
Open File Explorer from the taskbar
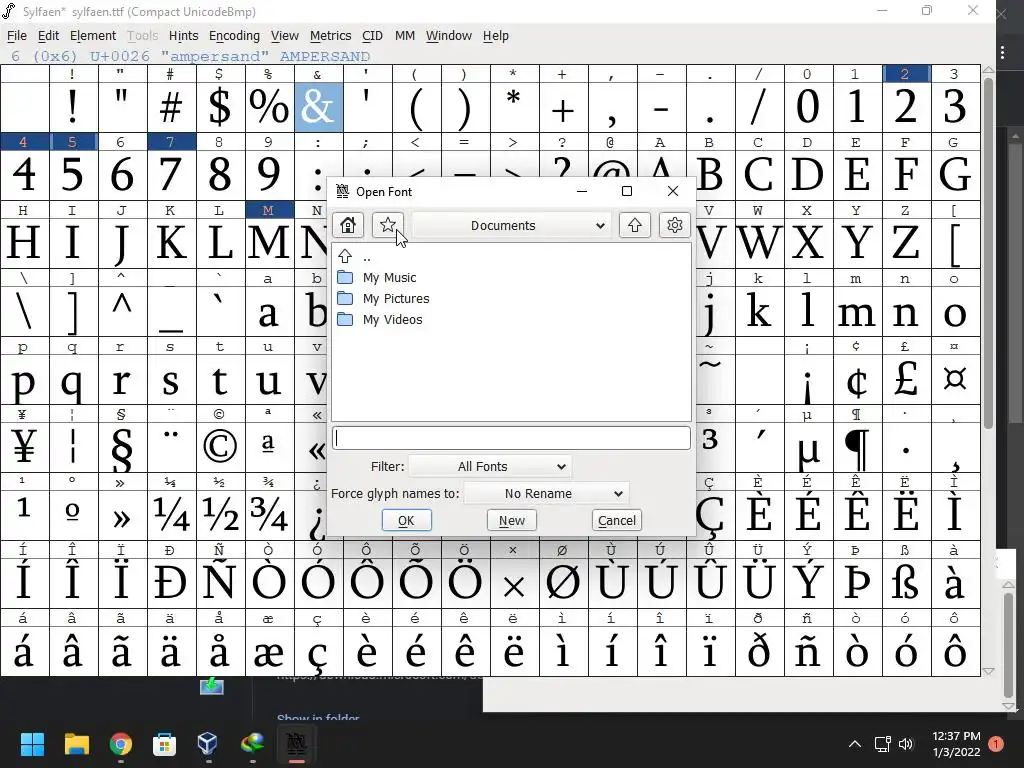(x=76, y=744)
